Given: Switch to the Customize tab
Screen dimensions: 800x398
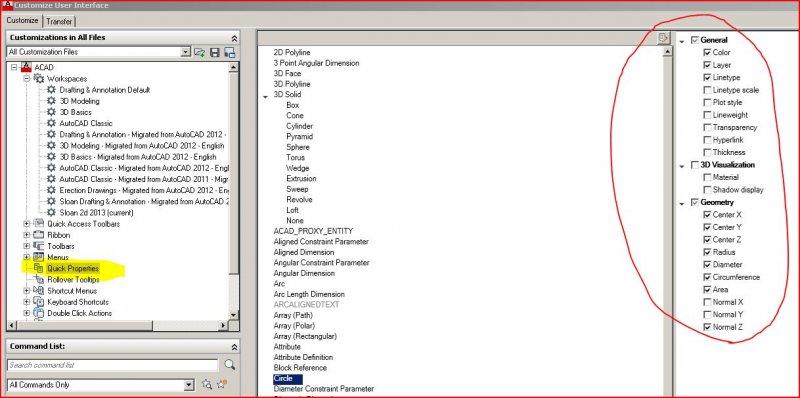Looking at the screenshot, I should [x=22, y=20].
